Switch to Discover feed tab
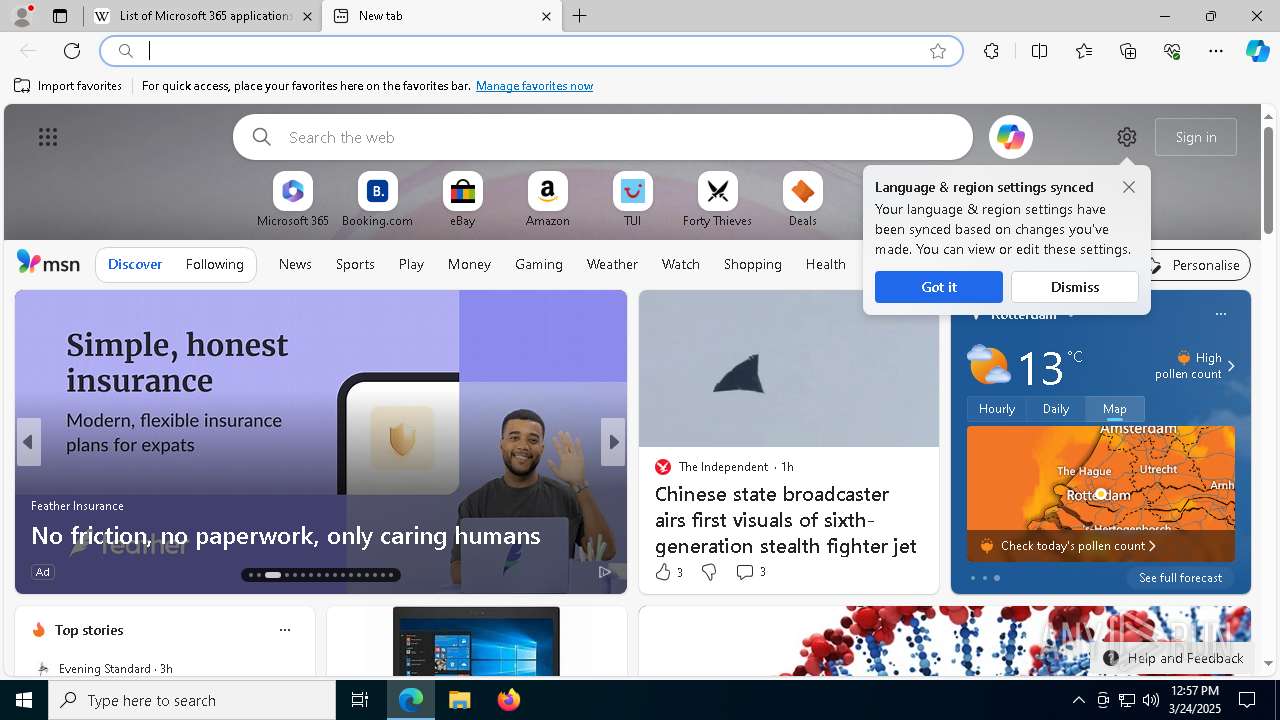The height and width of the screenshot is (720, 1280). [x=135, y=264]
